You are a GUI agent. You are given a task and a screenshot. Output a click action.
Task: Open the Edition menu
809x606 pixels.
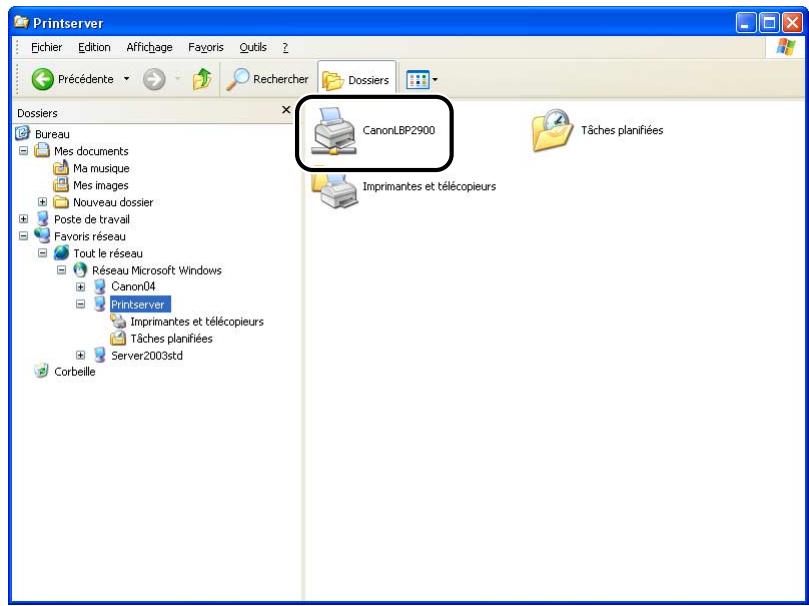pyautogui.click(x=94, y=47)
